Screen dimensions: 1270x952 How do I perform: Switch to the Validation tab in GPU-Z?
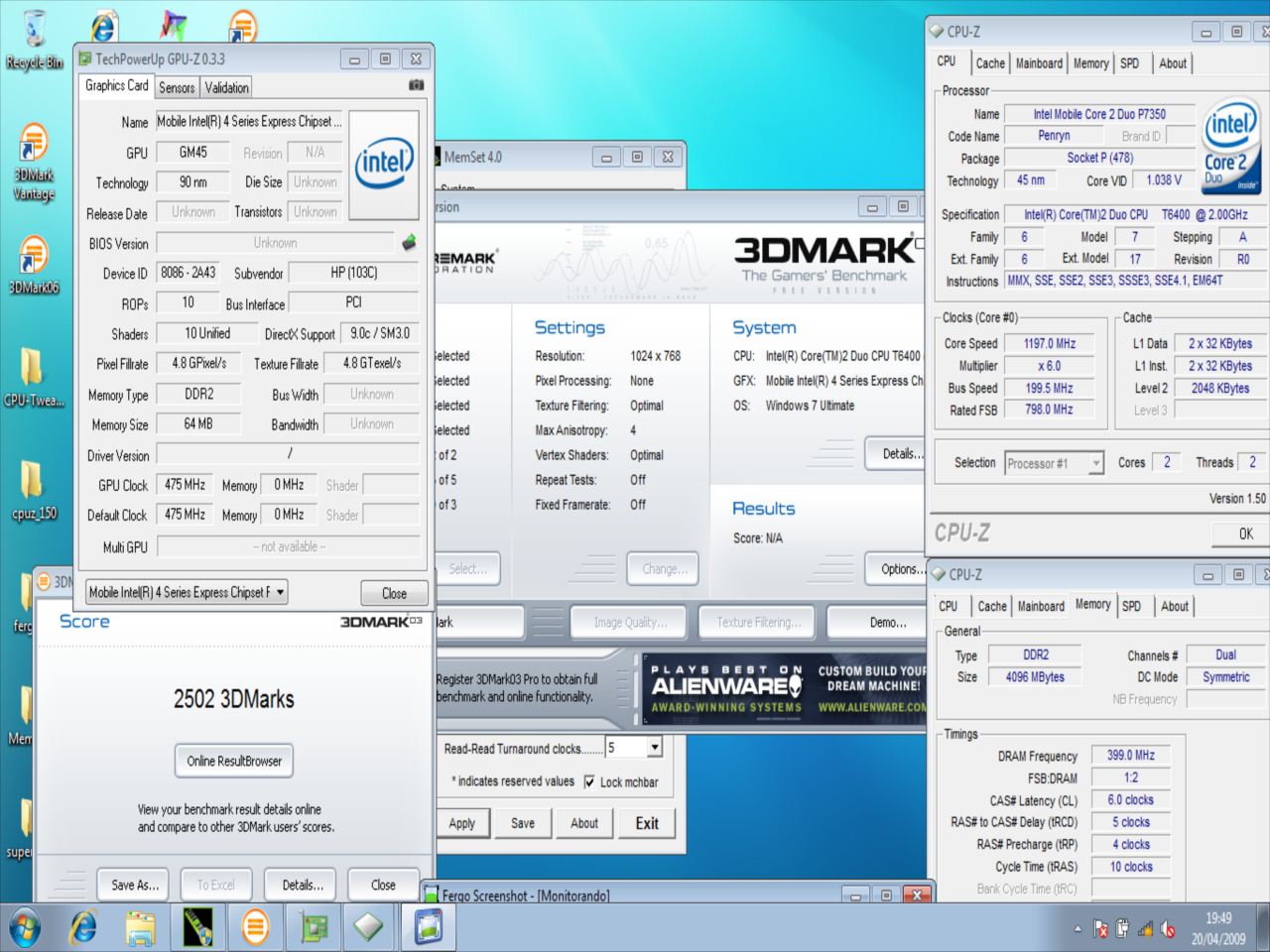point(226,87)
